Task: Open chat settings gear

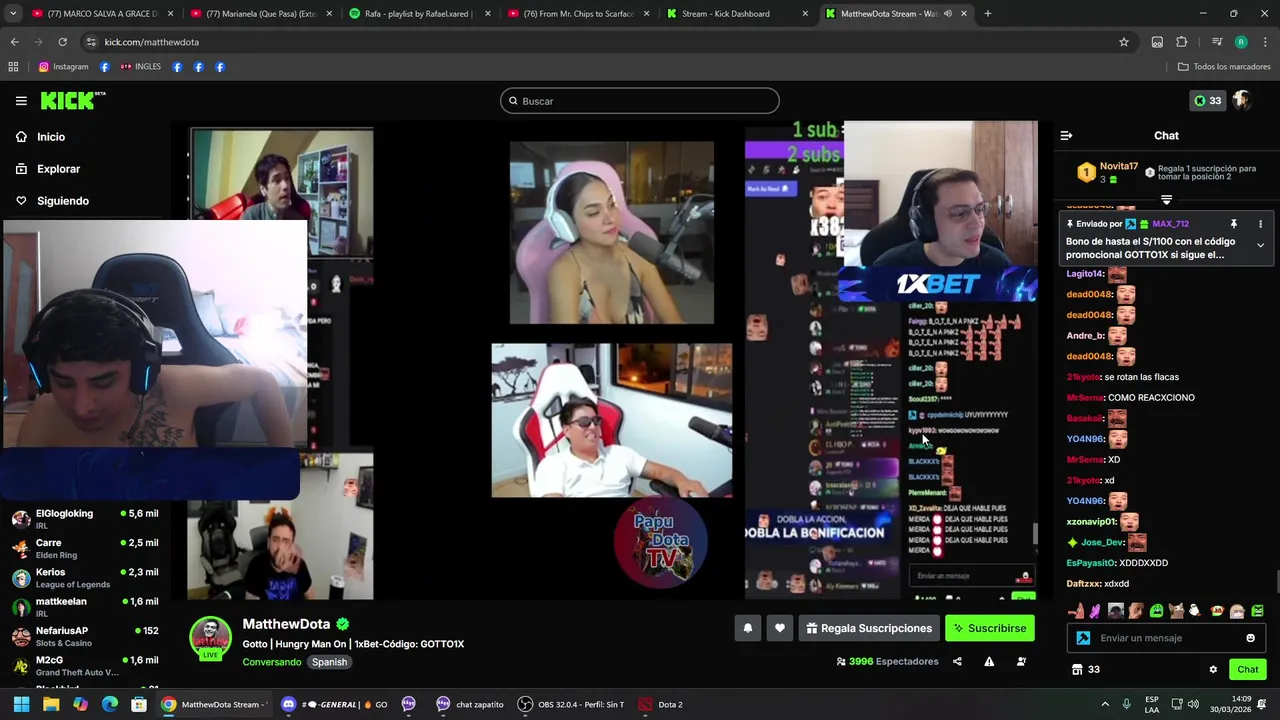Action: (1213, 669)
